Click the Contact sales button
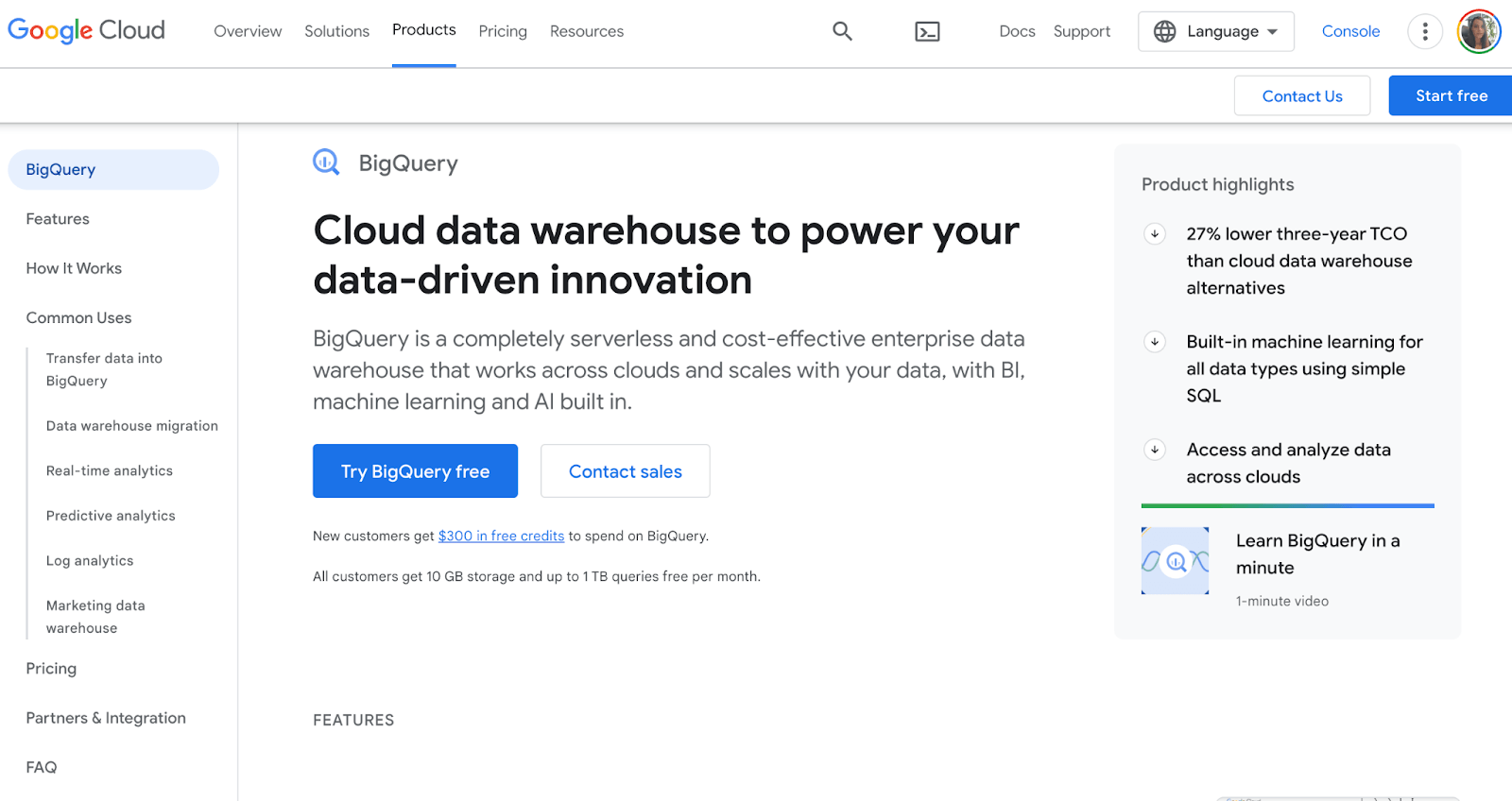 pyautogui.click(x=625, y=471)
